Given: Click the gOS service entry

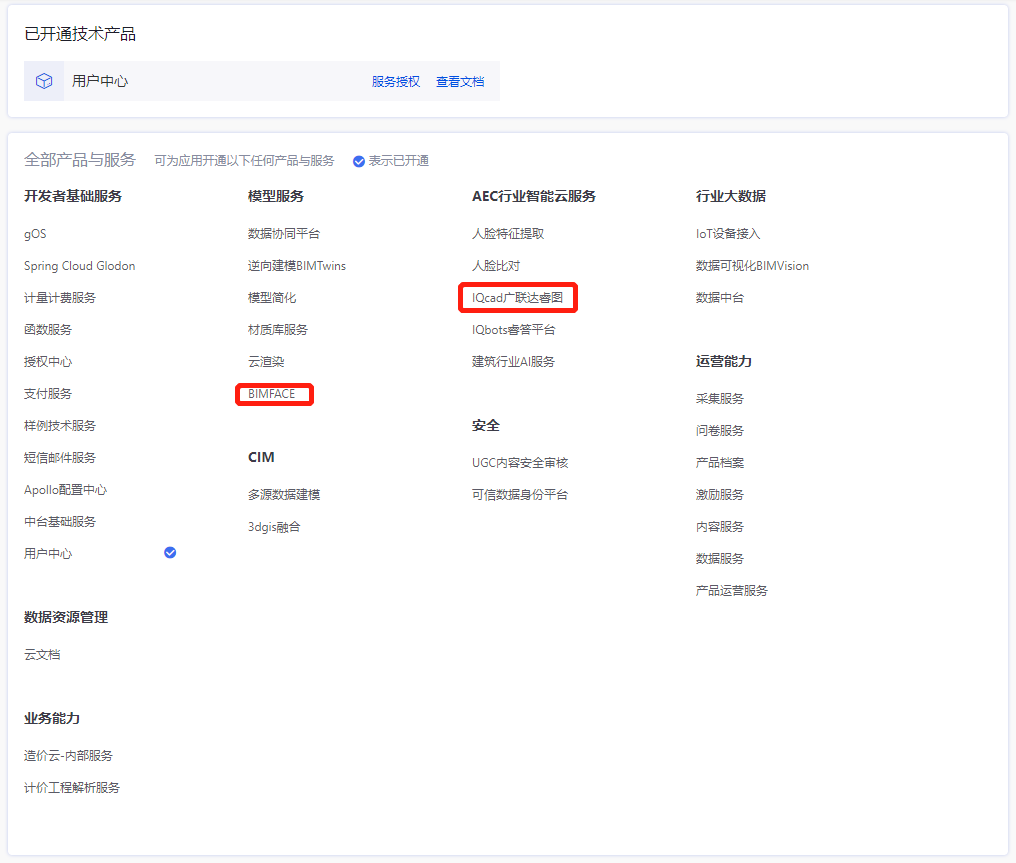Looking at the screenshot, I should tap(35, 234).
